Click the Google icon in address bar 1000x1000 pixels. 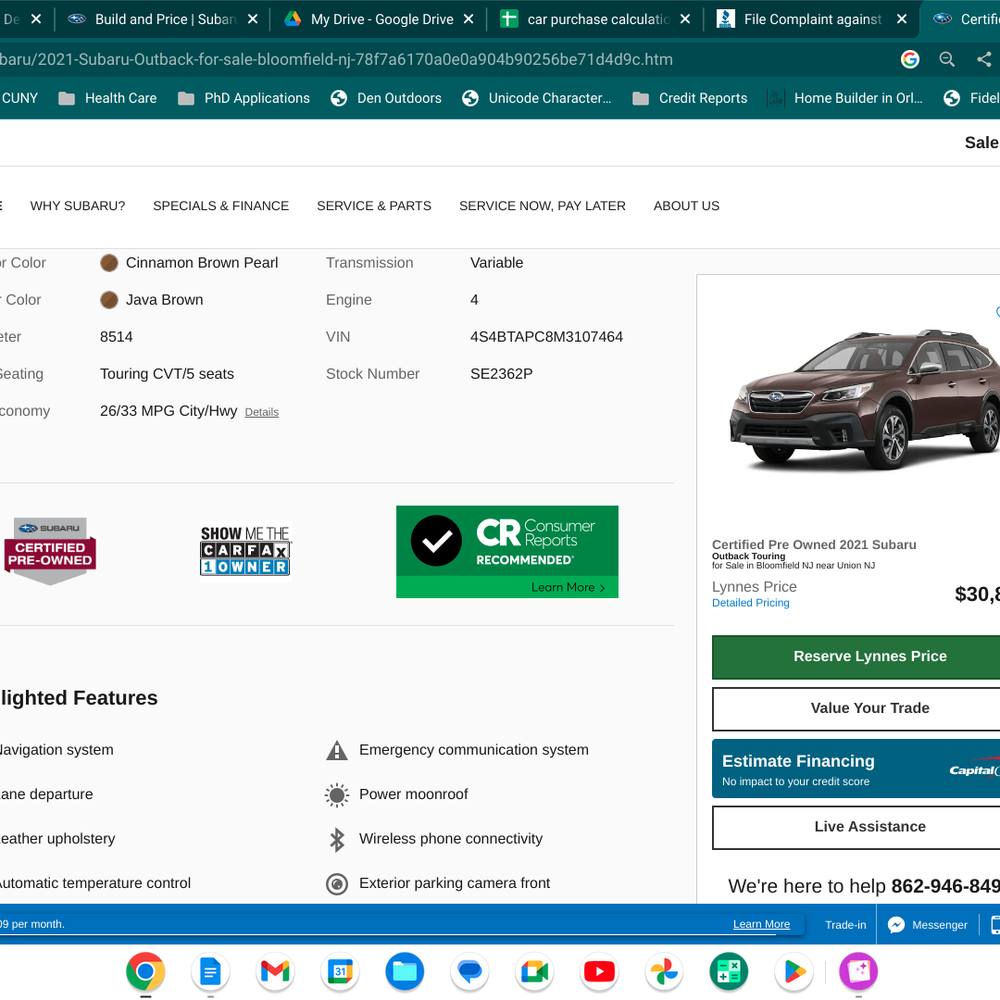pos(910,59)
